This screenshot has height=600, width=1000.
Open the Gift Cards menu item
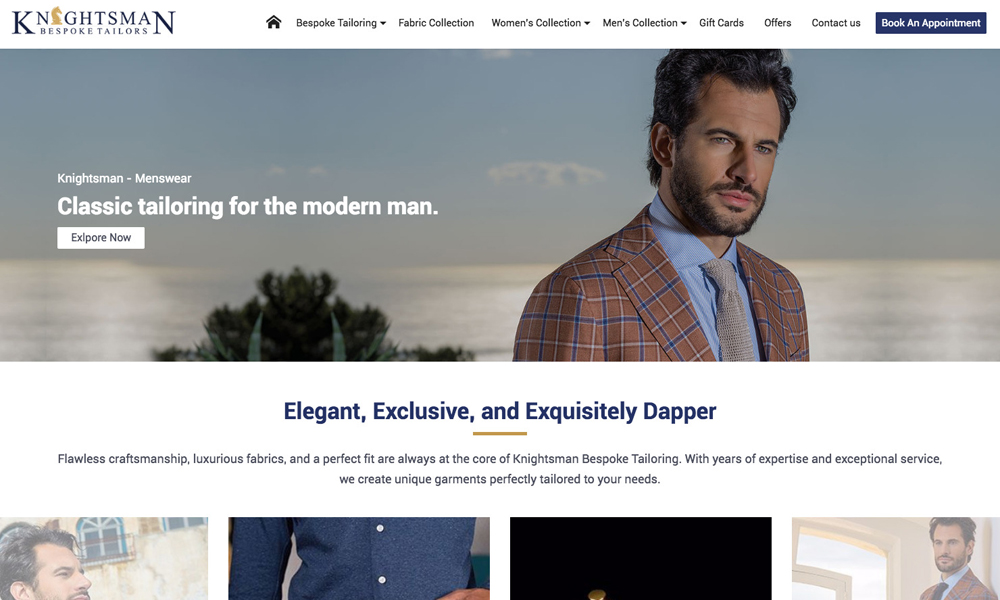(x=721, y=23)
